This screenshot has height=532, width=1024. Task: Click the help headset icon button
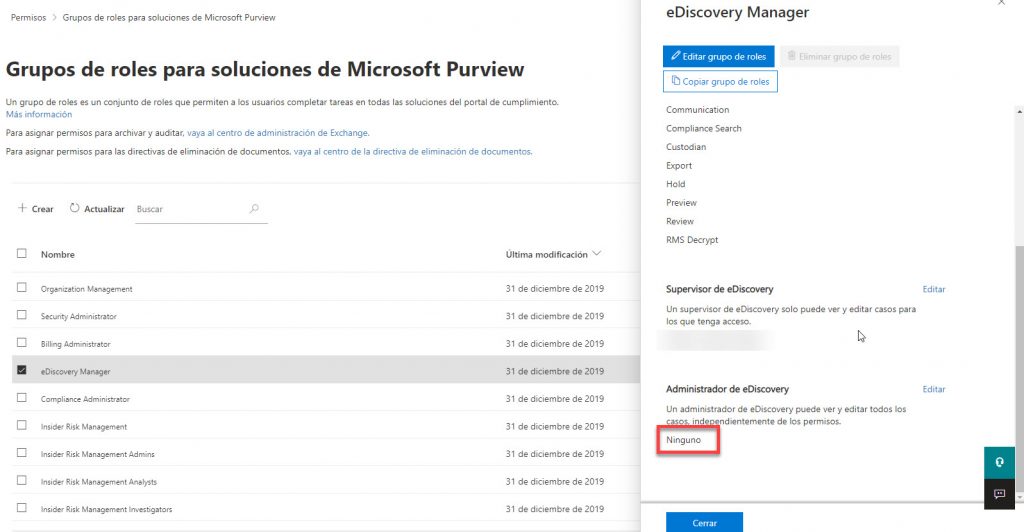click(999, 462)
